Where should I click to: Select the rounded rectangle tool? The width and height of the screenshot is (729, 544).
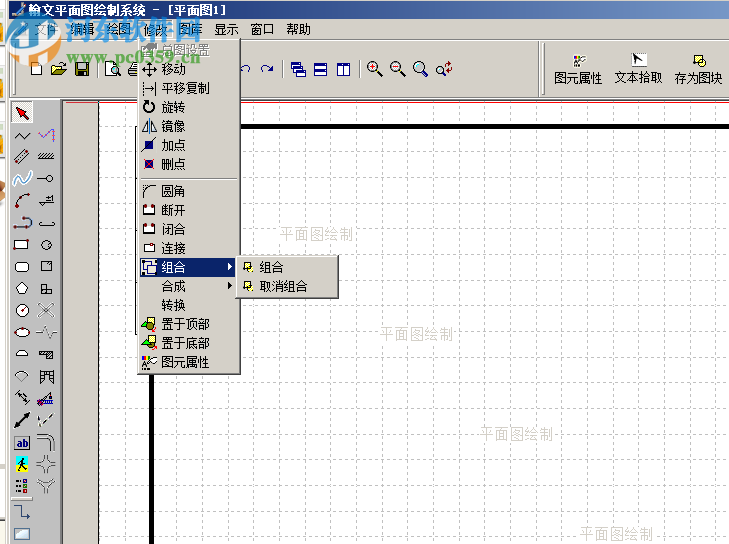[22, 267]
